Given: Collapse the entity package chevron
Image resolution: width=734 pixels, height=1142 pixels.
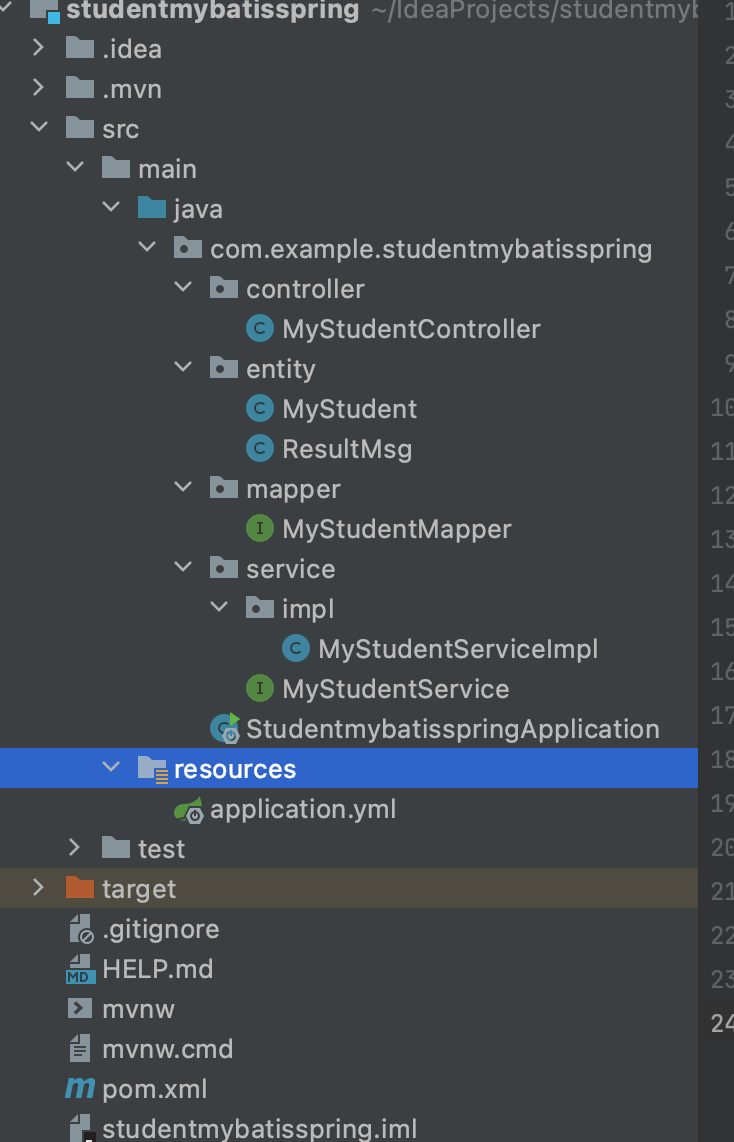Looking at the screenshot, I should pos(184,367).
